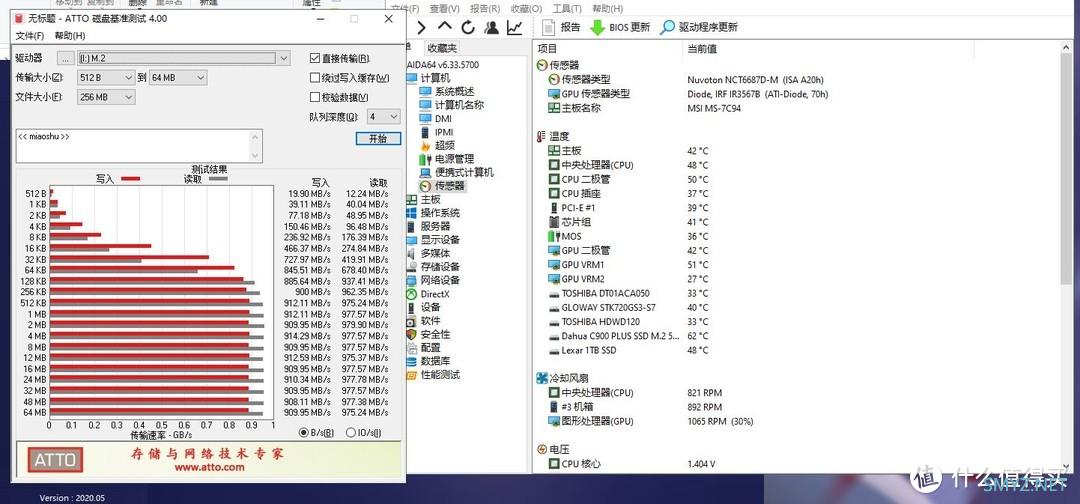
Task: Click AIDA64 forward navigation arrow
Action: (422, 28)
